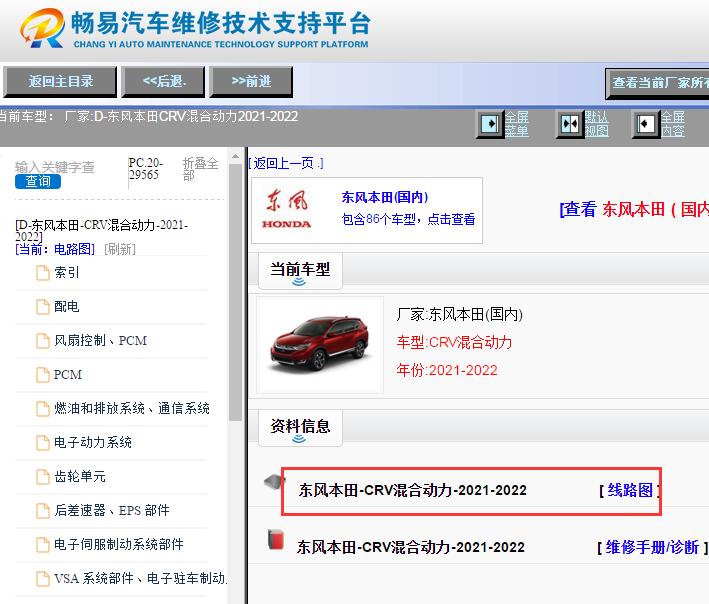Select the 当前车型 tab
Viewport: 709px width, 604px height.
click(300, 270)
